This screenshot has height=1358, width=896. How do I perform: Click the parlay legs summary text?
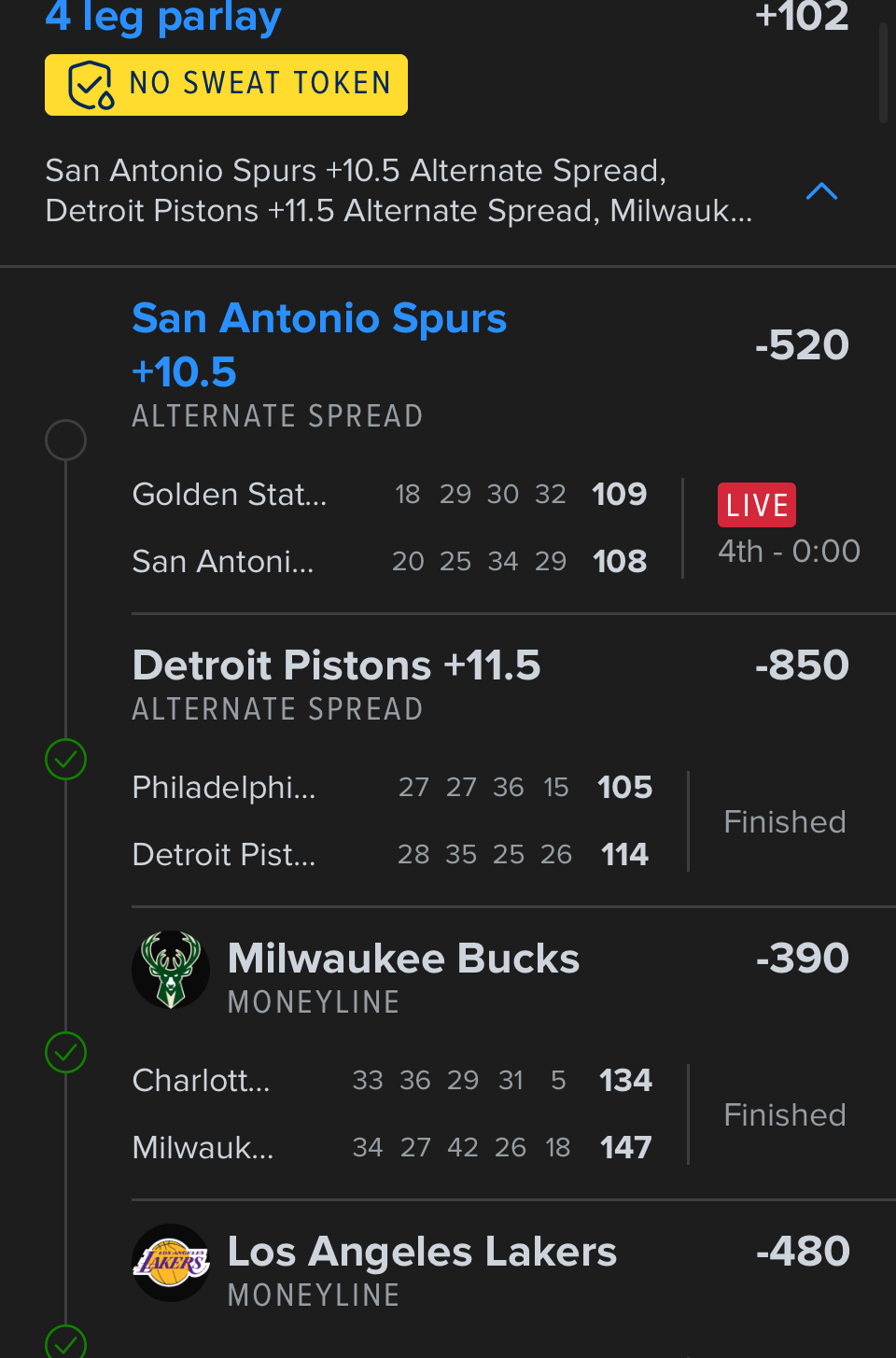399,190
